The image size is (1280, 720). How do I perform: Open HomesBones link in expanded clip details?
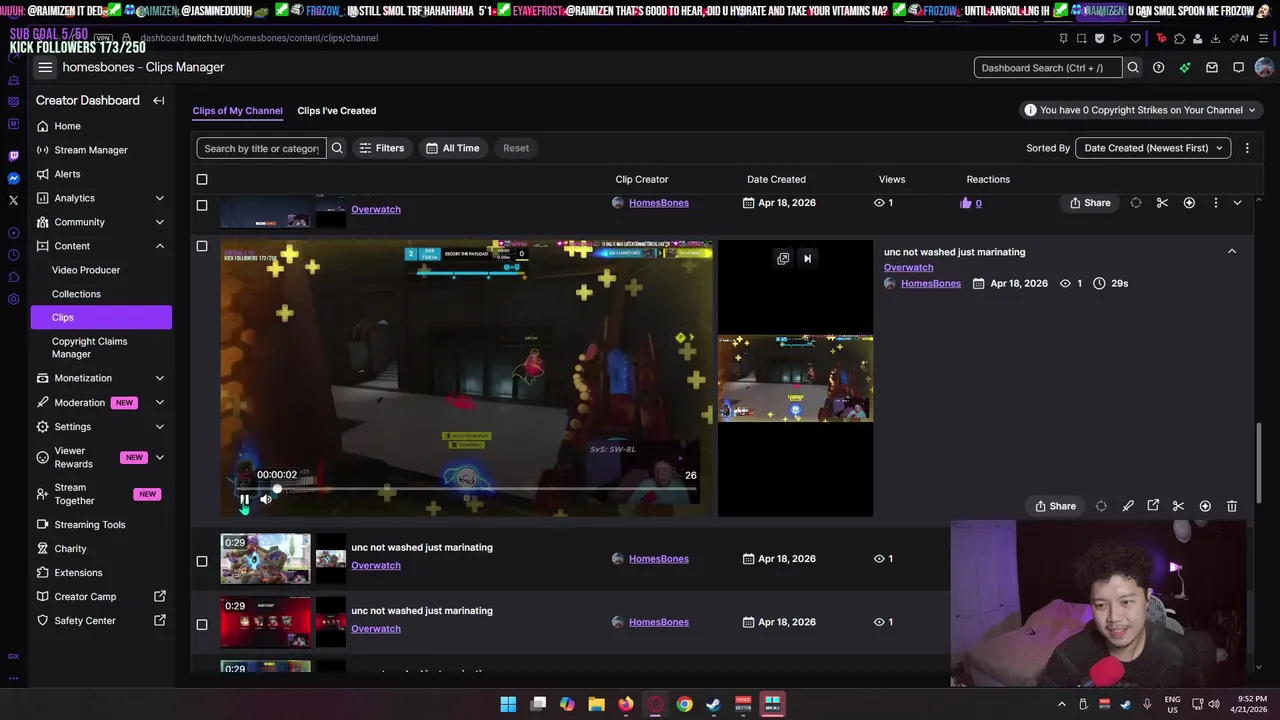coord(931,284)
